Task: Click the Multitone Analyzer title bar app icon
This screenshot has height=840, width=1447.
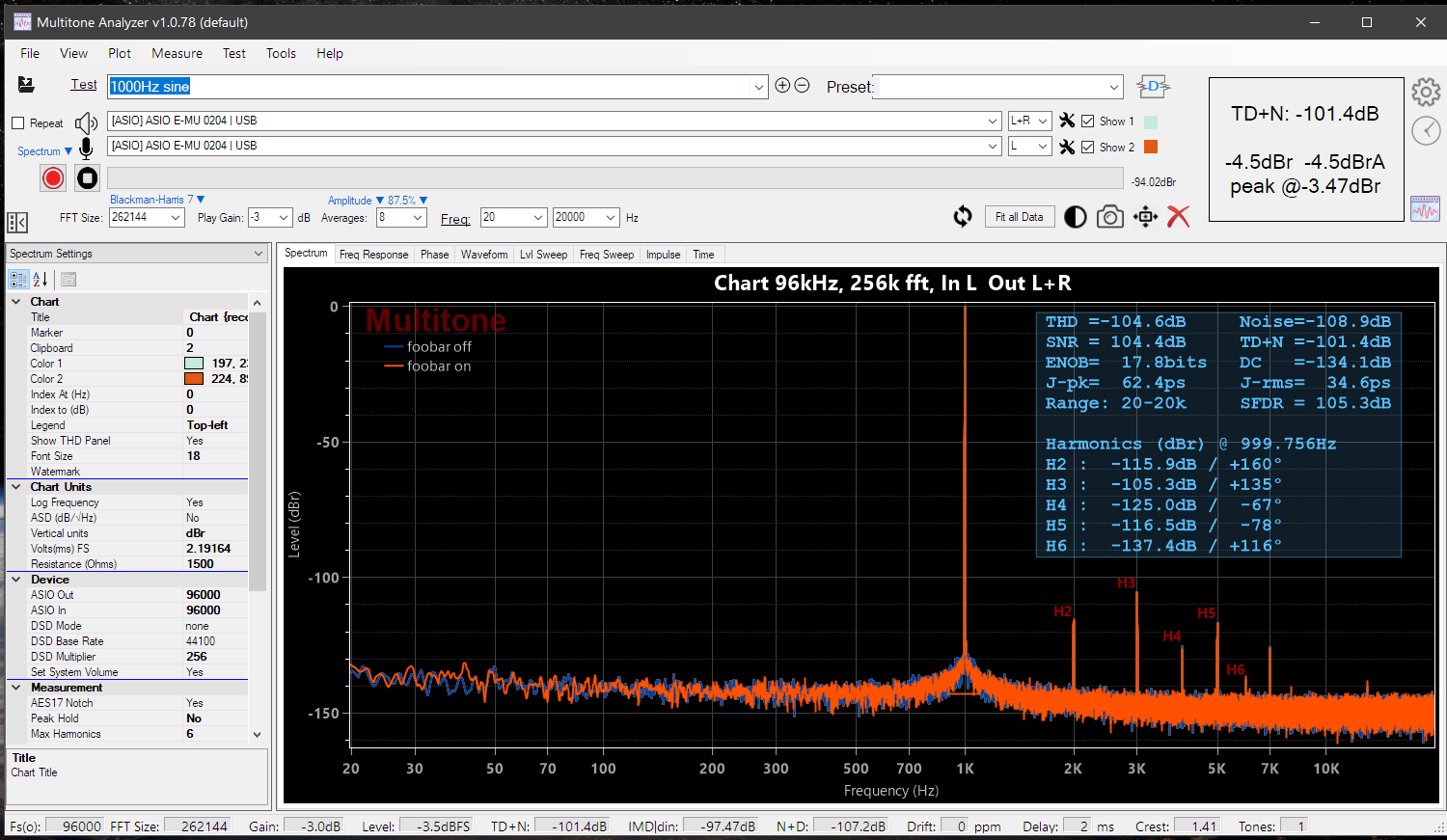Action: coord(22,21)
